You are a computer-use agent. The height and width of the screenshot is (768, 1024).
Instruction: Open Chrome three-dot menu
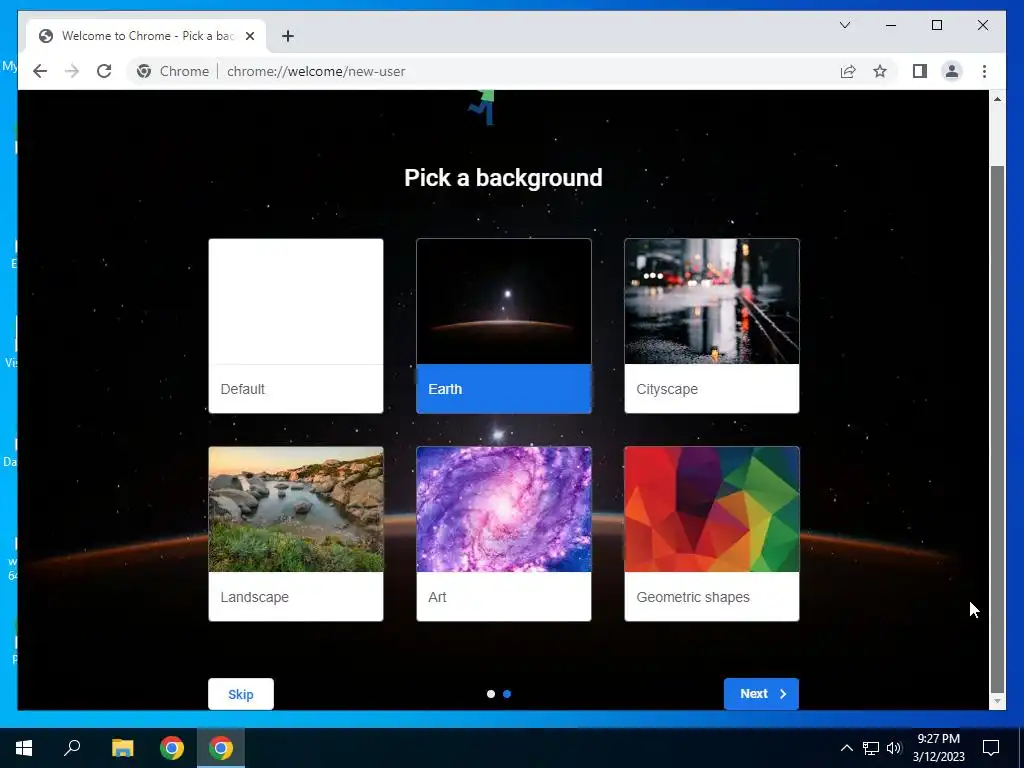(x=984, y=71)
